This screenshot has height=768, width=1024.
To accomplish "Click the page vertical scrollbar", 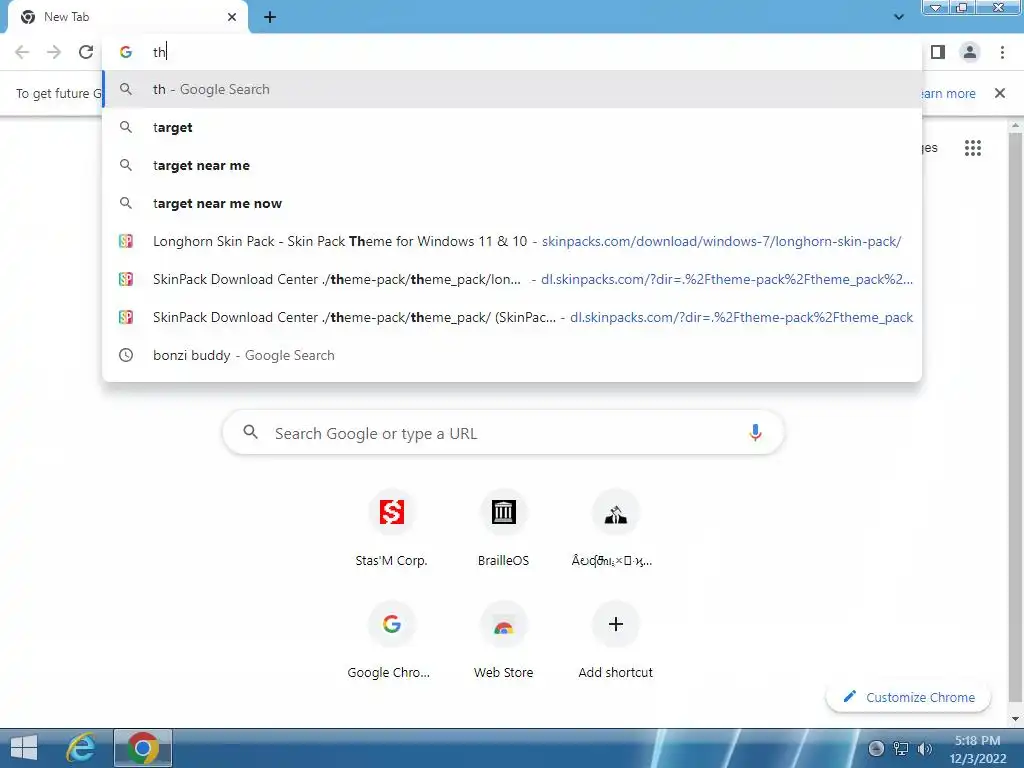I will point(1015,418).
